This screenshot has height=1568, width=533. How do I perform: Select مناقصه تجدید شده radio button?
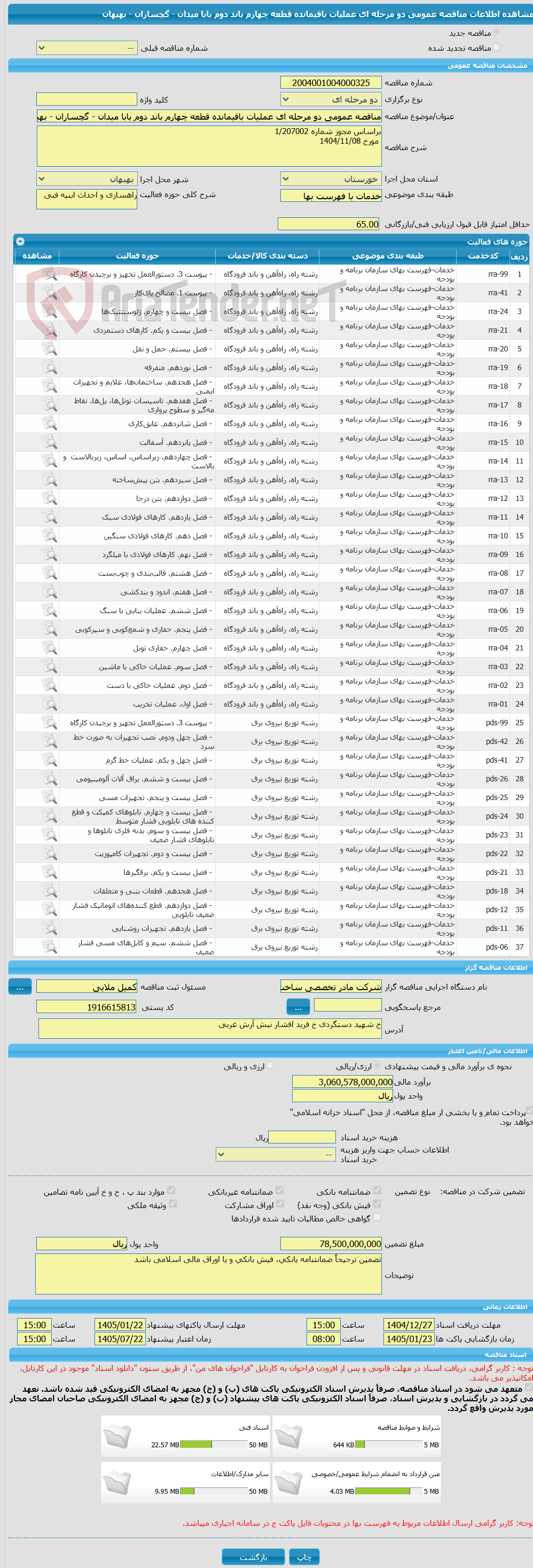point(497,48)
